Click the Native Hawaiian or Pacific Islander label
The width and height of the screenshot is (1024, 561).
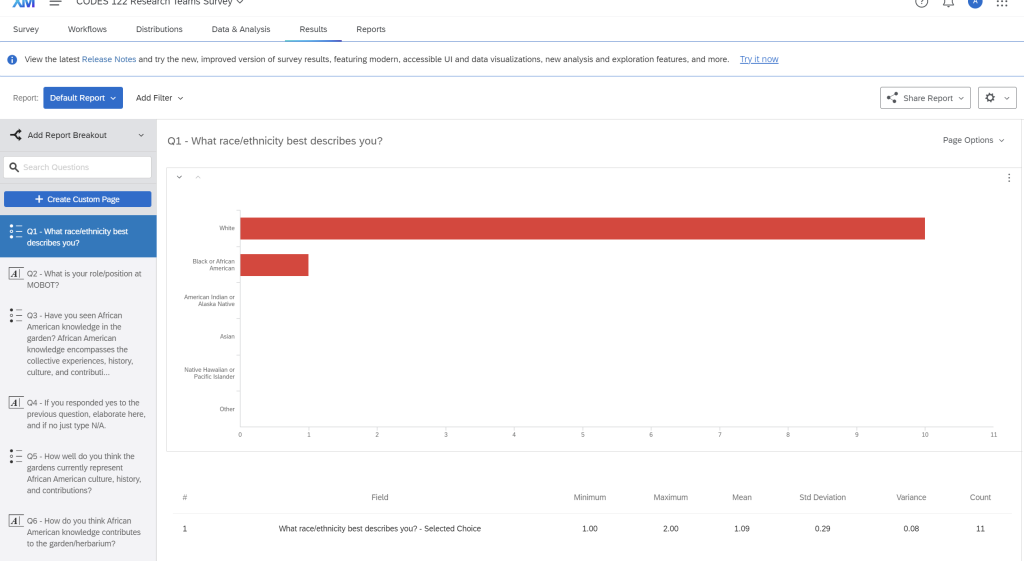pyautogui.click(x=209, y=373)
